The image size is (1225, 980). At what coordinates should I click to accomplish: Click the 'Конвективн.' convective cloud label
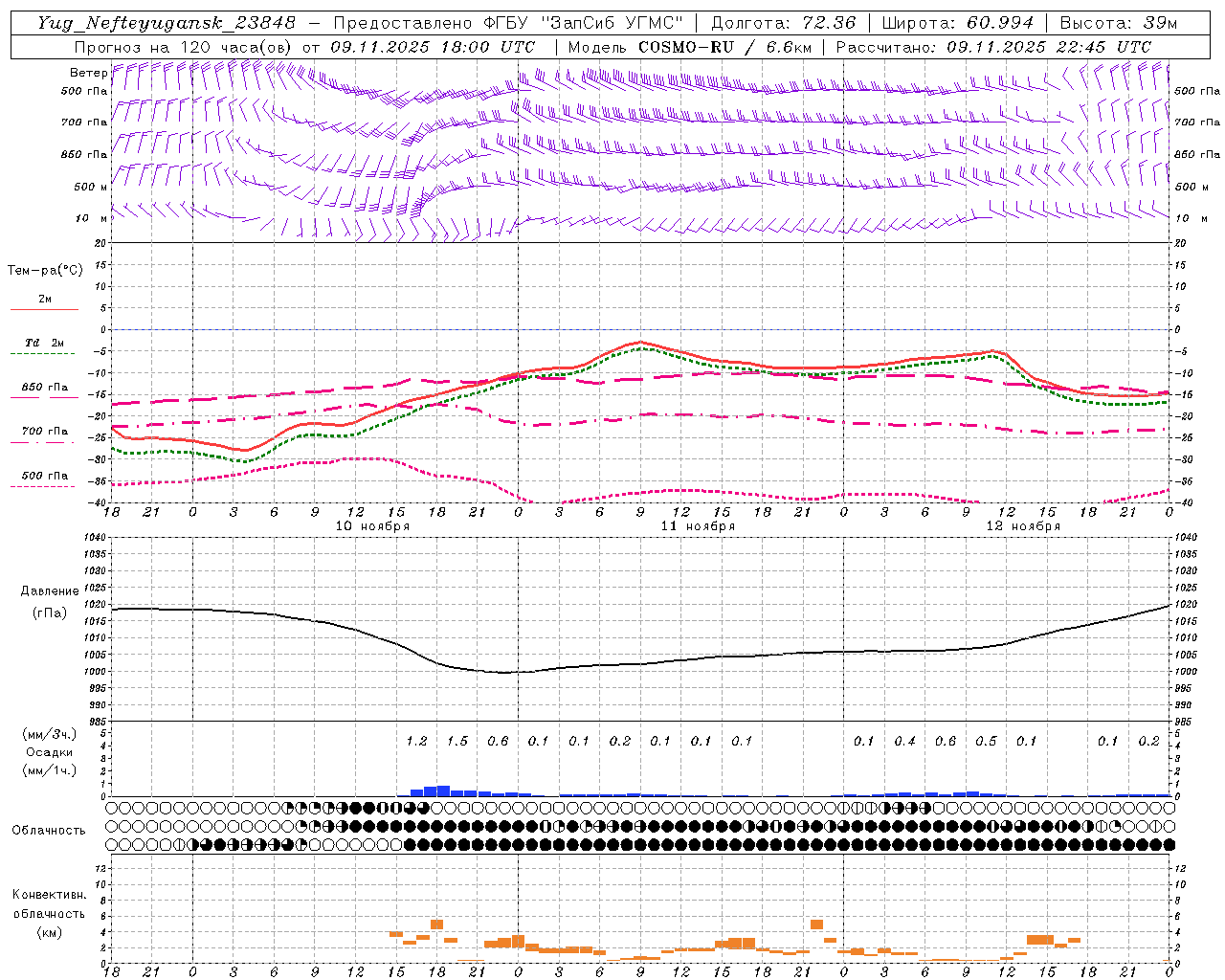point(49,895)
